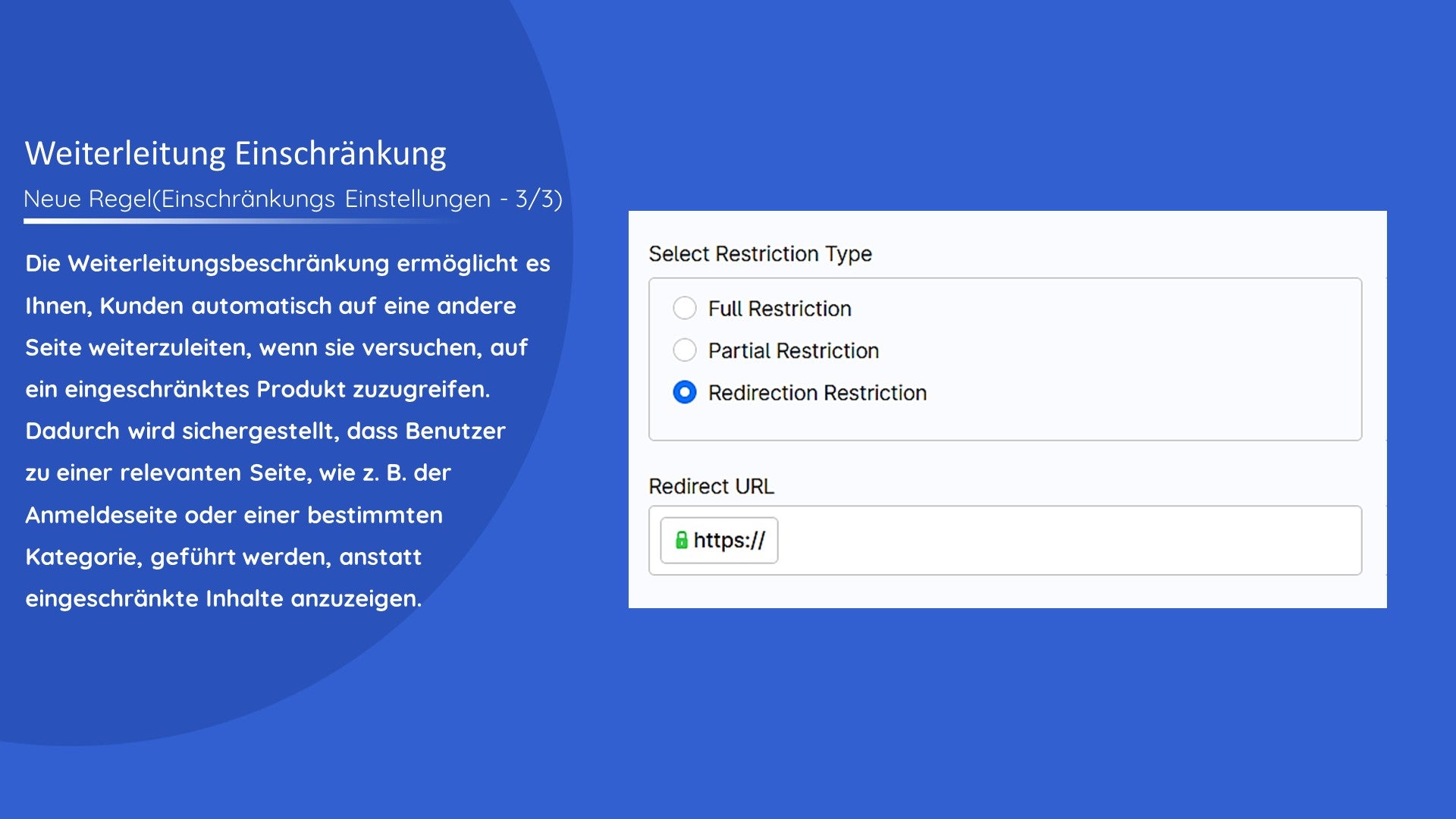Click the green lock icon
This screenshot has width=1456, height=819.
click(681, 540)
